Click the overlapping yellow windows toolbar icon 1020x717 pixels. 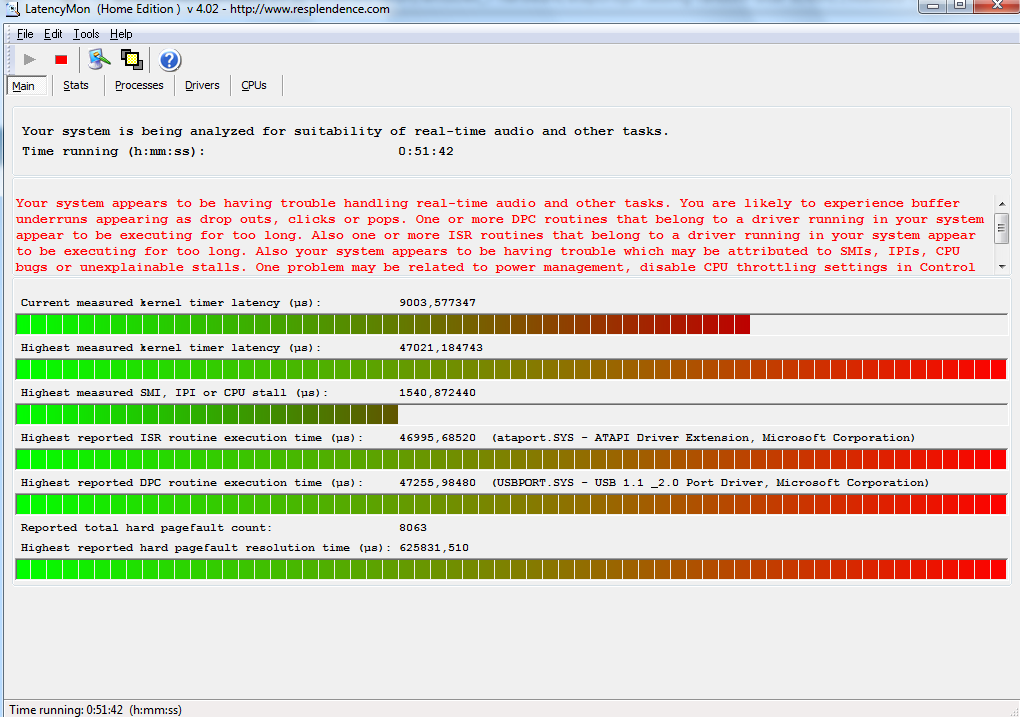coord(132,60)
